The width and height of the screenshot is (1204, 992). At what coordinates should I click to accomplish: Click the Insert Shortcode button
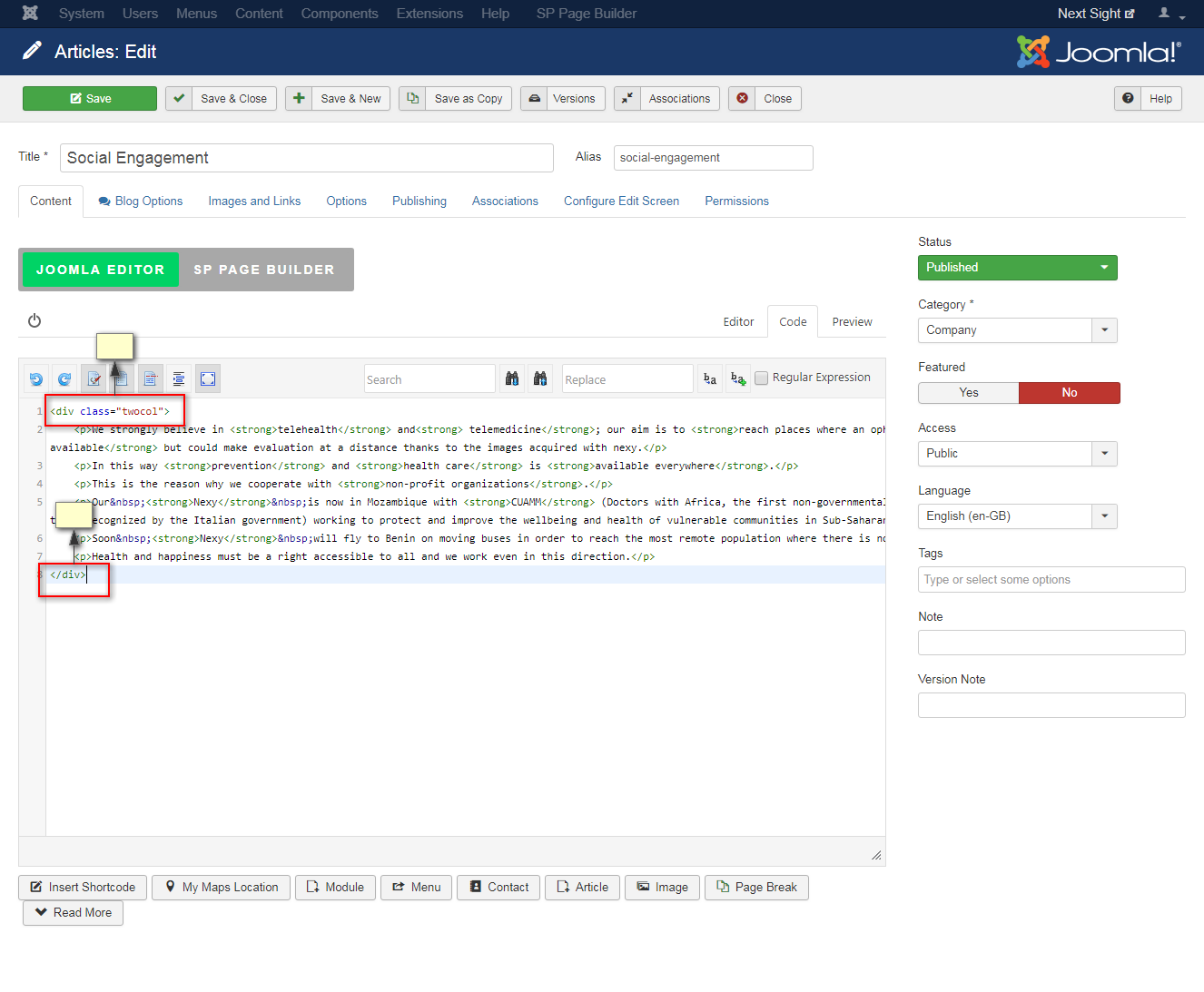83,888
